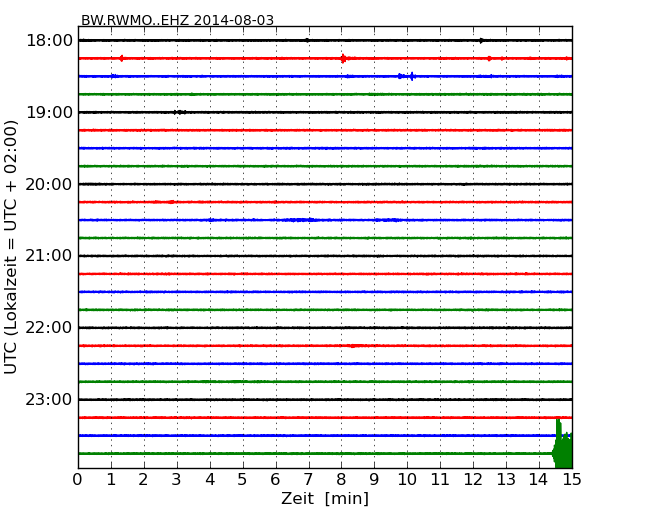
Task: Click the black blip near minute 3 on 19:00 trace
Action: (x=179, y=112)
